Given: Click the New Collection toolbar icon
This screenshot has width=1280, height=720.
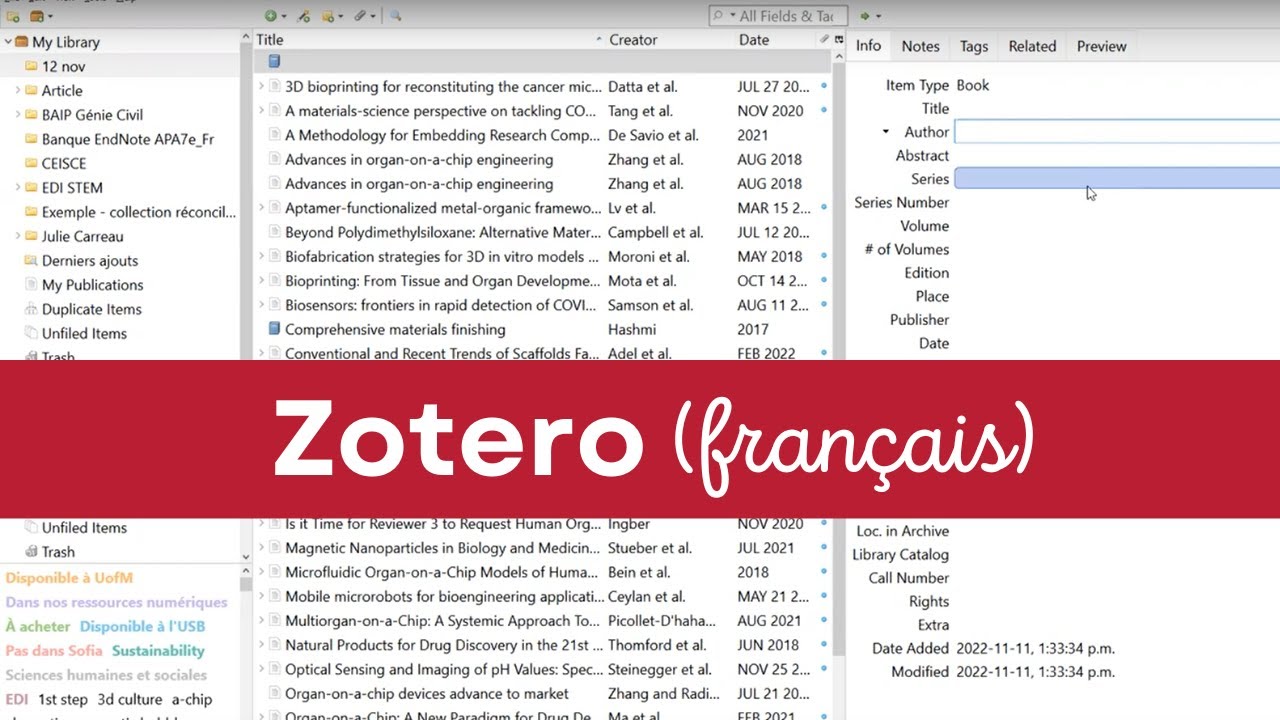Looking at the screenshot, I should pos(13,16).
